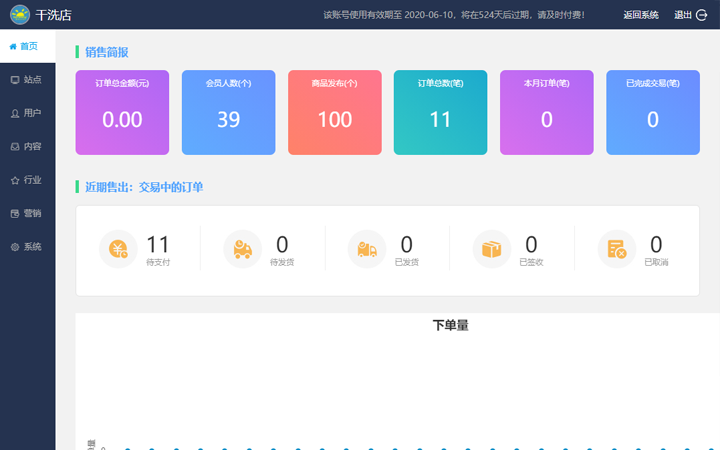
Task: Click the 已发货 truck icon
Action: (x=367, y=249)
